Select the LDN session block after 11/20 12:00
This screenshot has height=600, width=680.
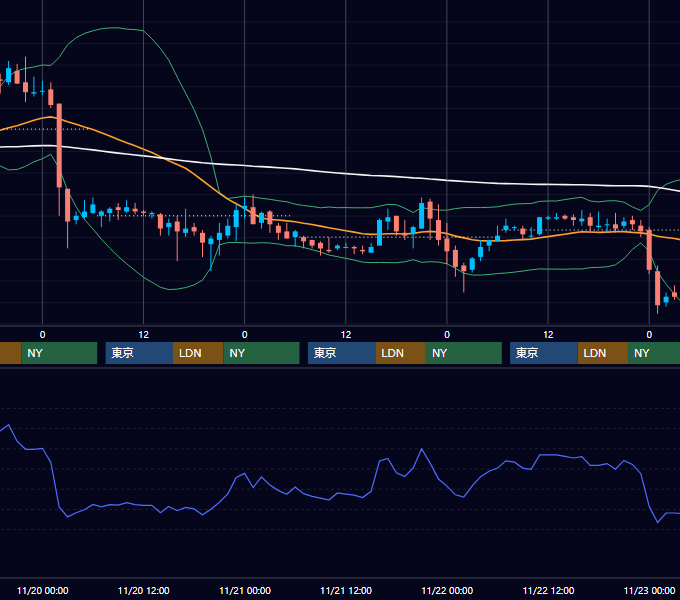click(198, 353)
